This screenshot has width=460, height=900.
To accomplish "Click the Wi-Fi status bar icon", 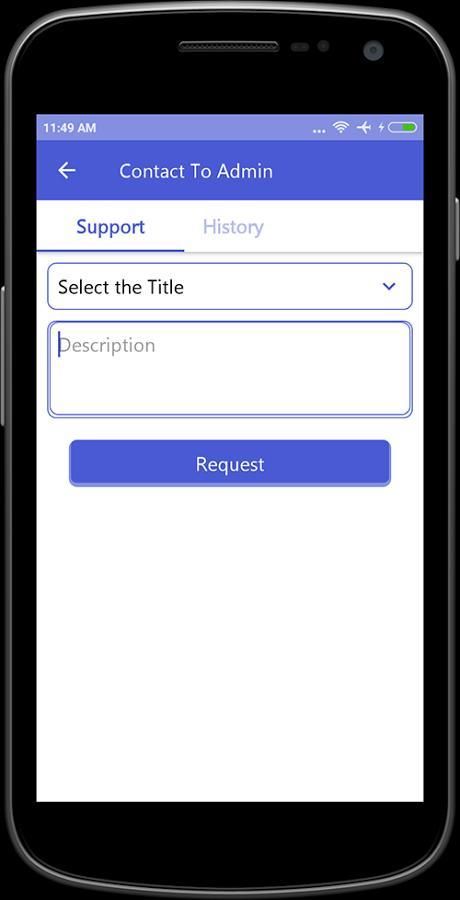I will [341, 127].
